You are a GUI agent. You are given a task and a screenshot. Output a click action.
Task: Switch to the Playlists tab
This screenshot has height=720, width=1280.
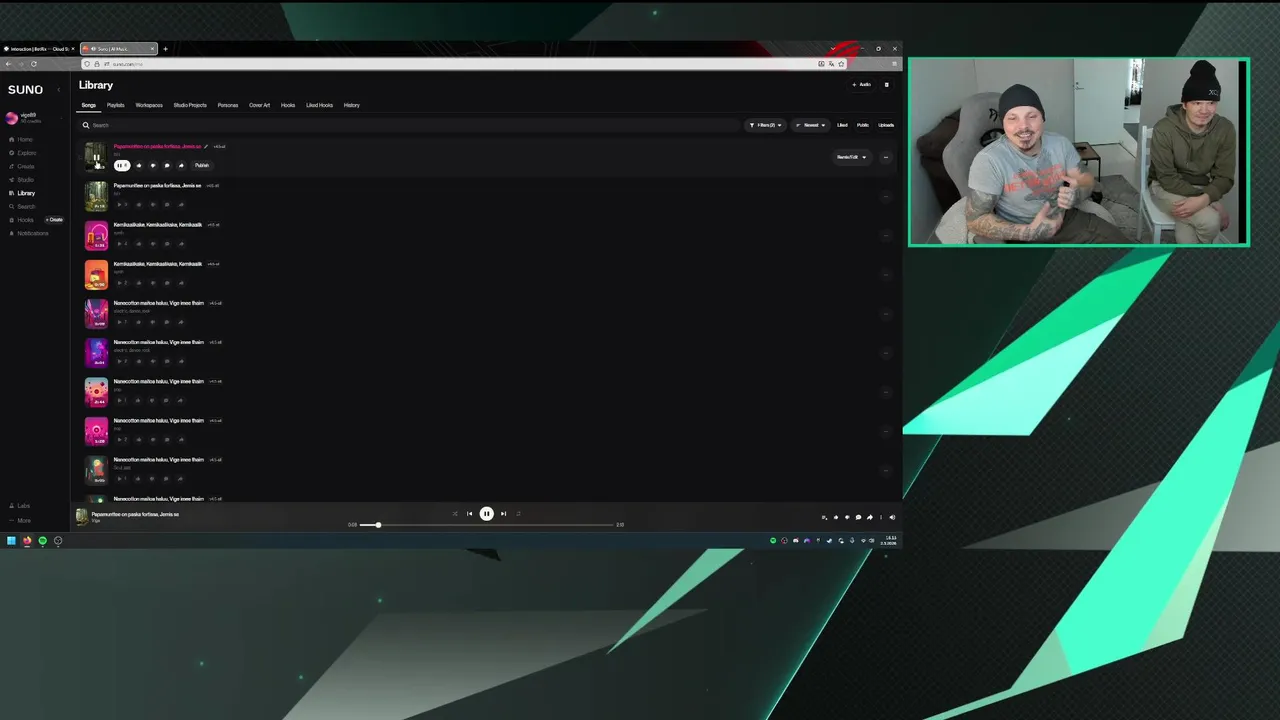coord(116,105)
